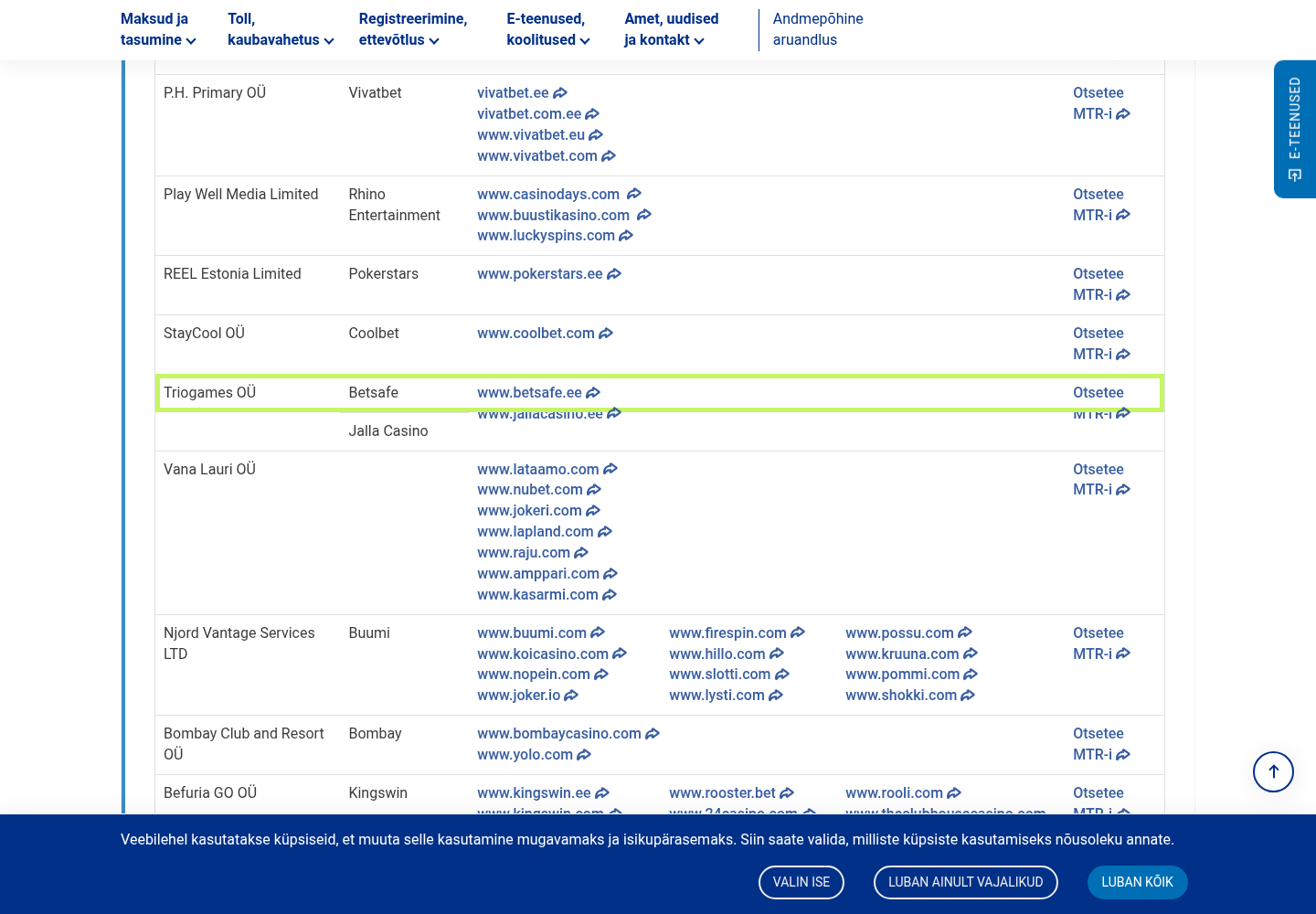Open the www.pokerstars.ee link
Screen dimensions: 1316x914
pyautogui.click(x=548, y=274)
